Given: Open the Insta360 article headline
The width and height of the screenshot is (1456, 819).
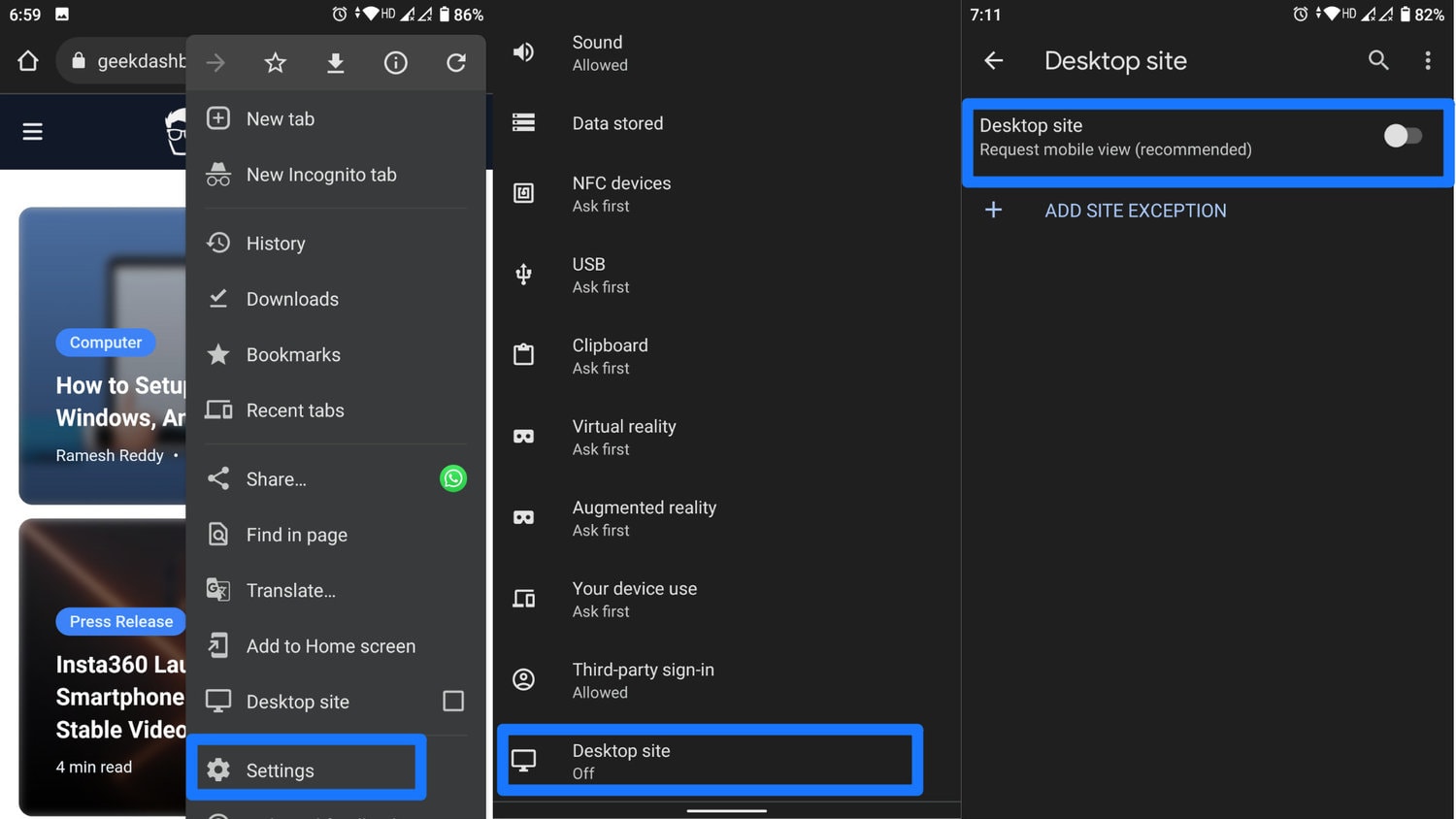Looking at the screenshot, I should pos(120,697).
